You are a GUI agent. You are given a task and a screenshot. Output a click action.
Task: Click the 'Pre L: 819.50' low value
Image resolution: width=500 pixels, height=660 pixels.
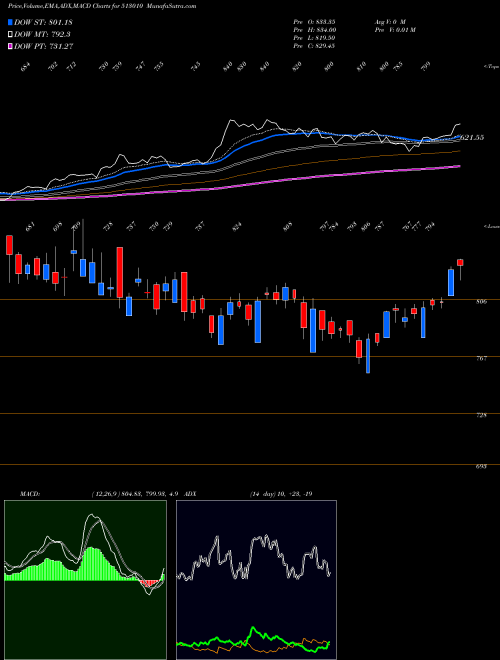pos(314,38)
